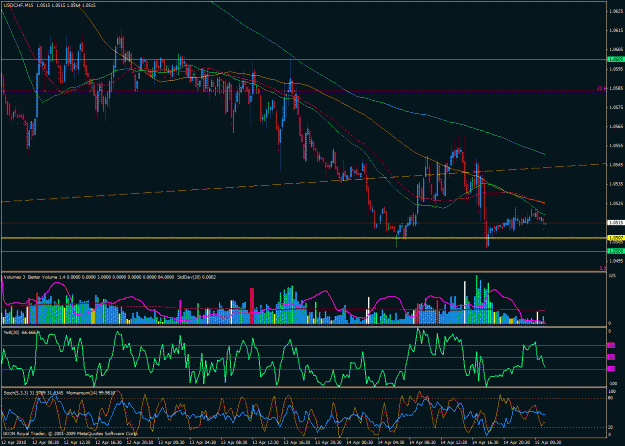Image resolution: width=625 pixels, height=446 pixels.
Task: Click the 1.0535 price scale label
Action: click(616, 184)
